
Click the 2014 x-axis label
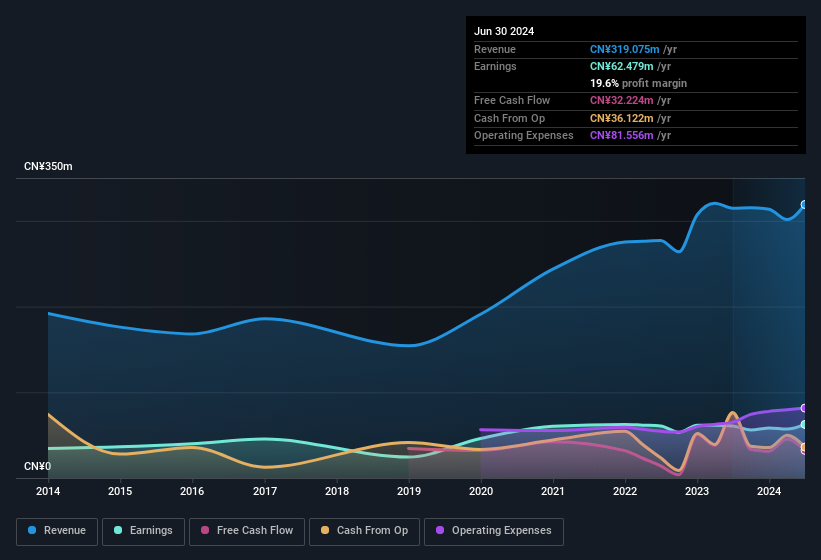pos(48,491)
